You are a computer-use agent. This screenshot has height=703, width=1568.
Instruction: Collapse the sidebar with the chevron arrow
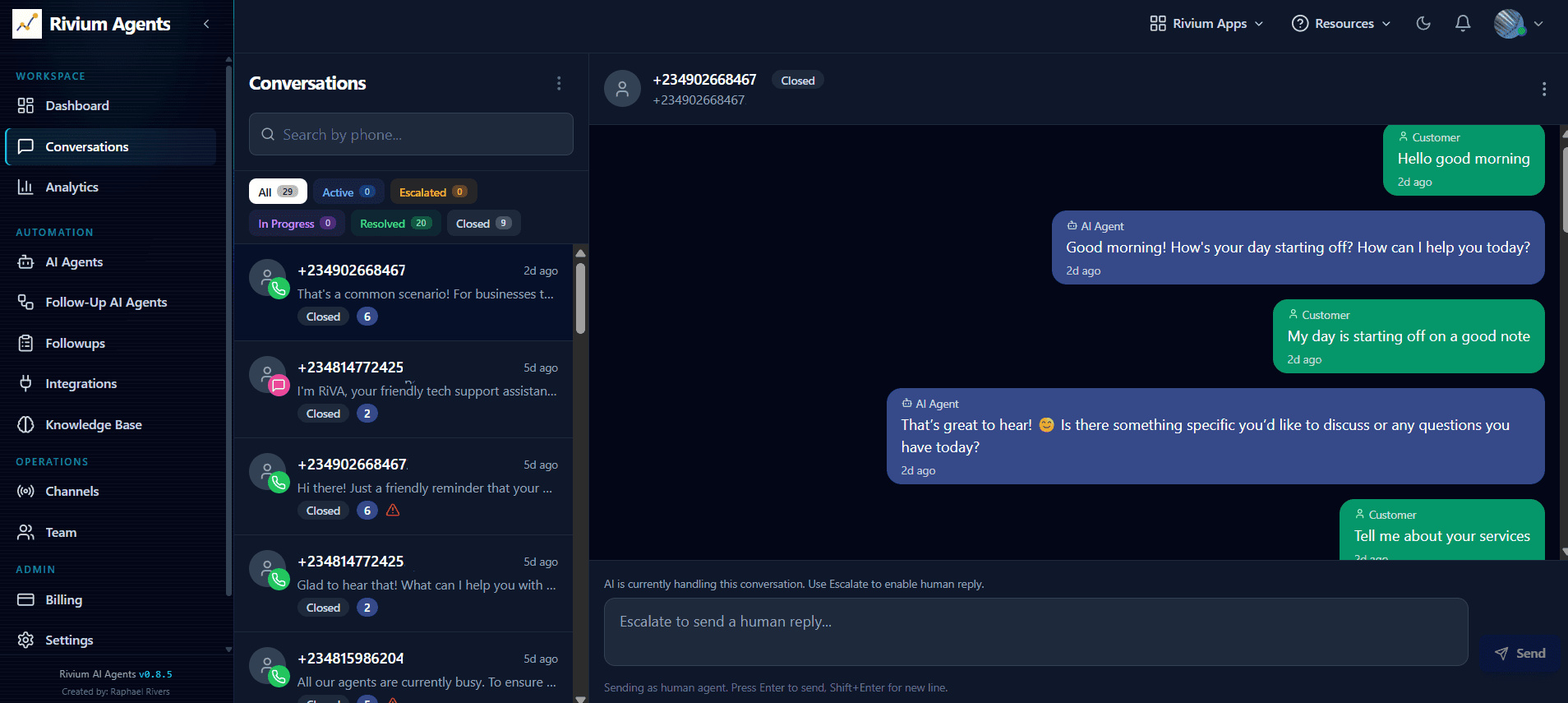[206, 24]
